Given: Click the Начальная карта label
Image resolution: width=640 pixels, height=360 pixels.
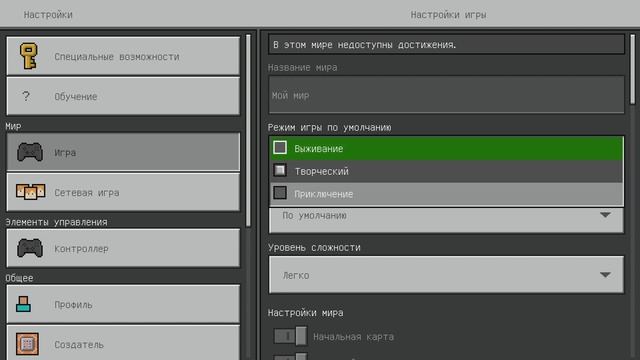Looking at the screenshot, I should pos(353,337).
